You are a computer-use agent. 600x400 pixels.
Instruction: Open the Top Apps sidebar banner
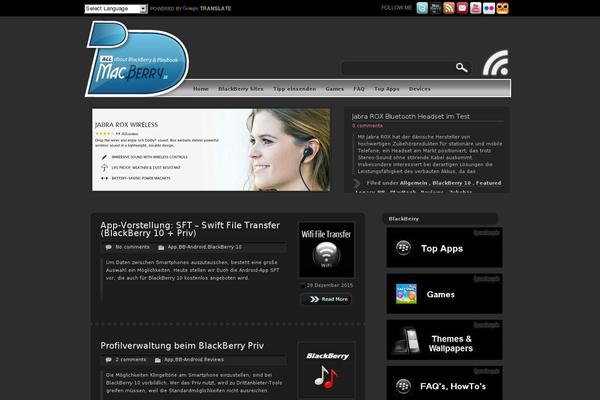[444, 248]
